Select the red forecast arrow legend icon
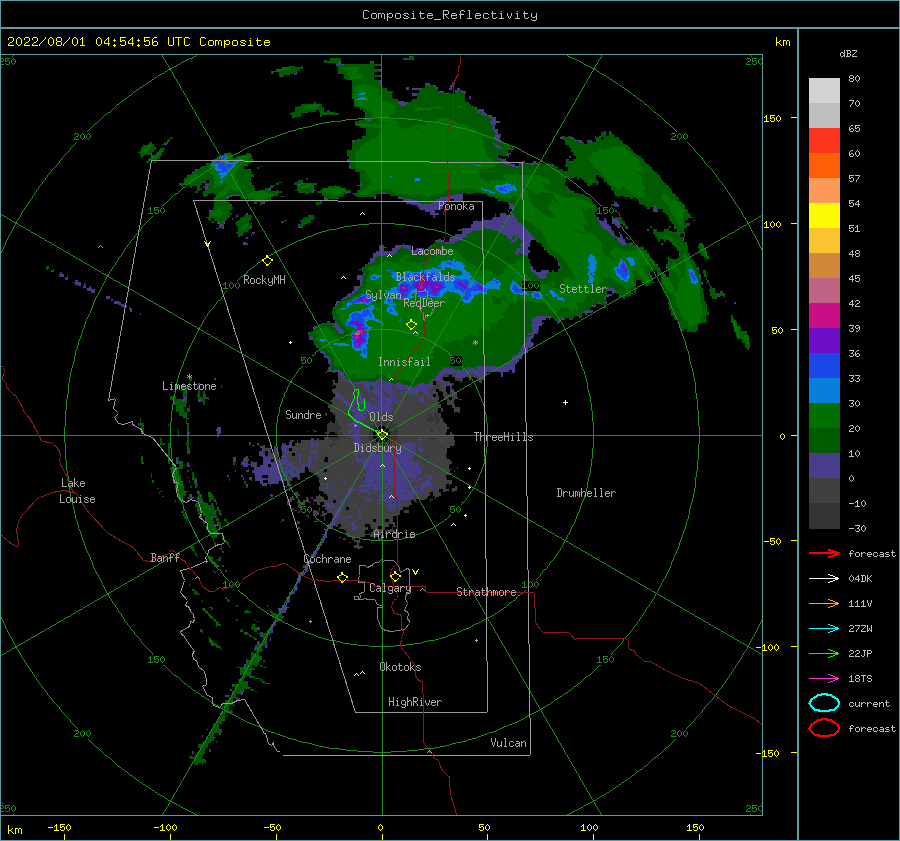This screenshot has width=900, height=841. [x=824, y=553]
